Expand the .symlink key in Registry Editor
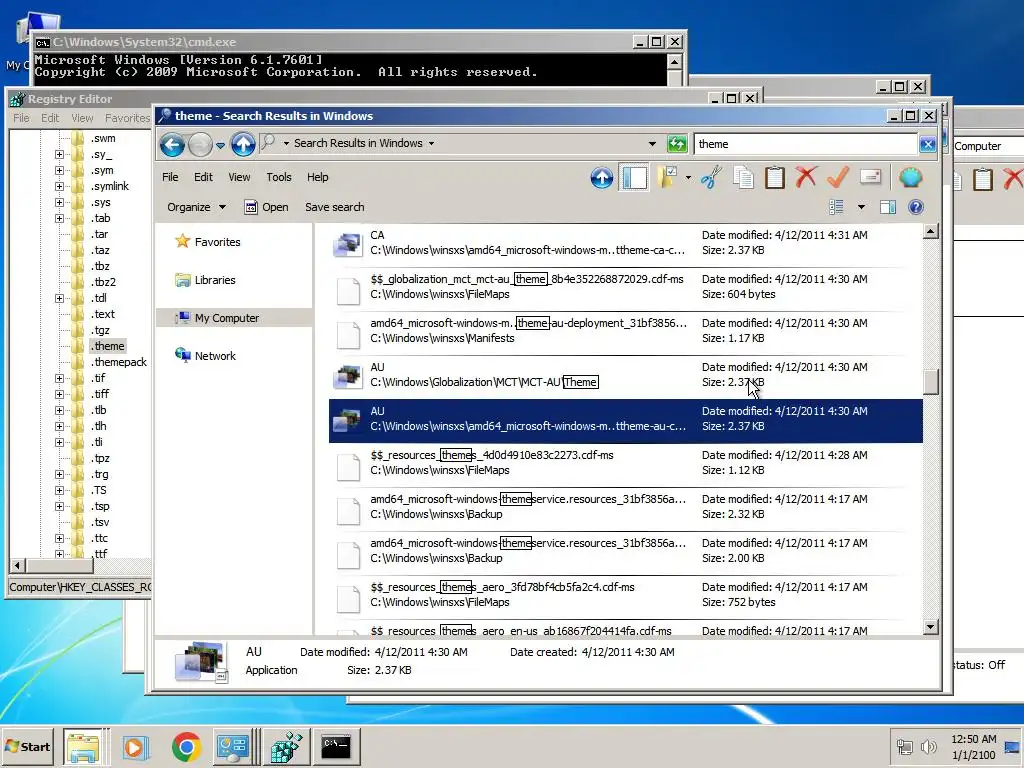This screenshot has height=768, width=1024. pyautogui.click(x=59, y=187)
